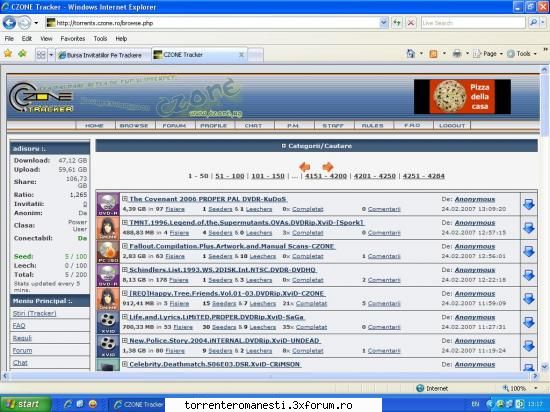The image size is (550, 412).
Task: Open the Favorites menu
Action: click(x=73, y=39)
